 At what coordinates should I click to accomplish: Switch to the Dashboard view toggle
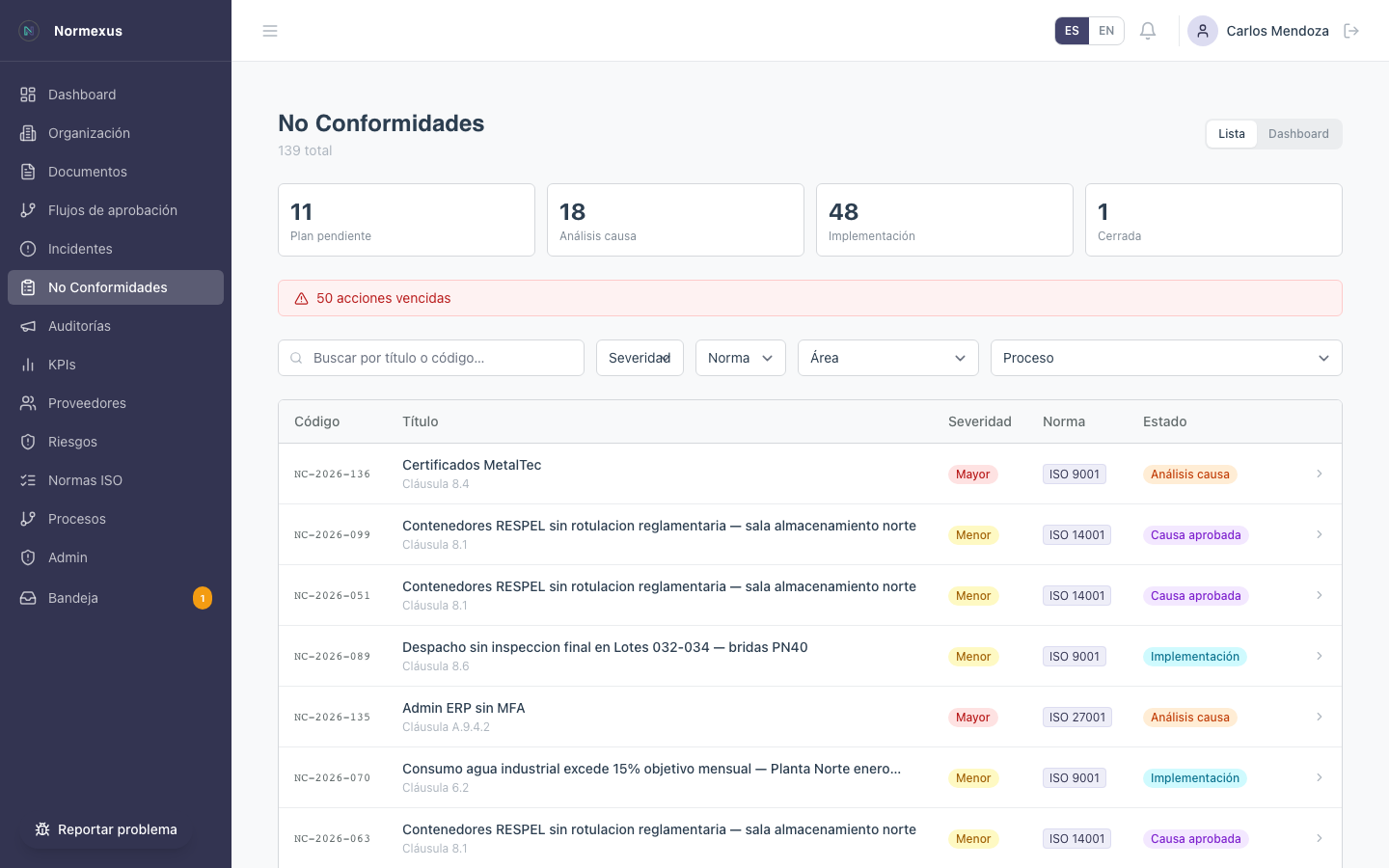[x=1297, y=134]
